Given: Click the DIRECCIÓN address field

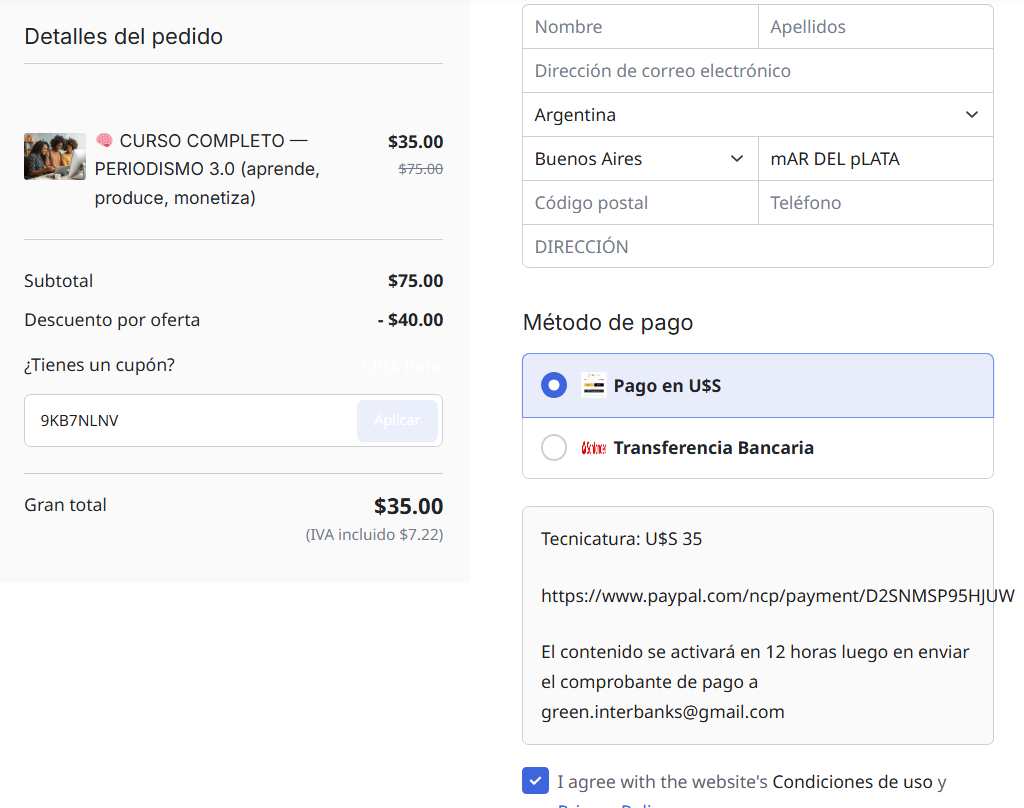Looking at the screenshot, I should pyautogui.click(x=758, y=246).
